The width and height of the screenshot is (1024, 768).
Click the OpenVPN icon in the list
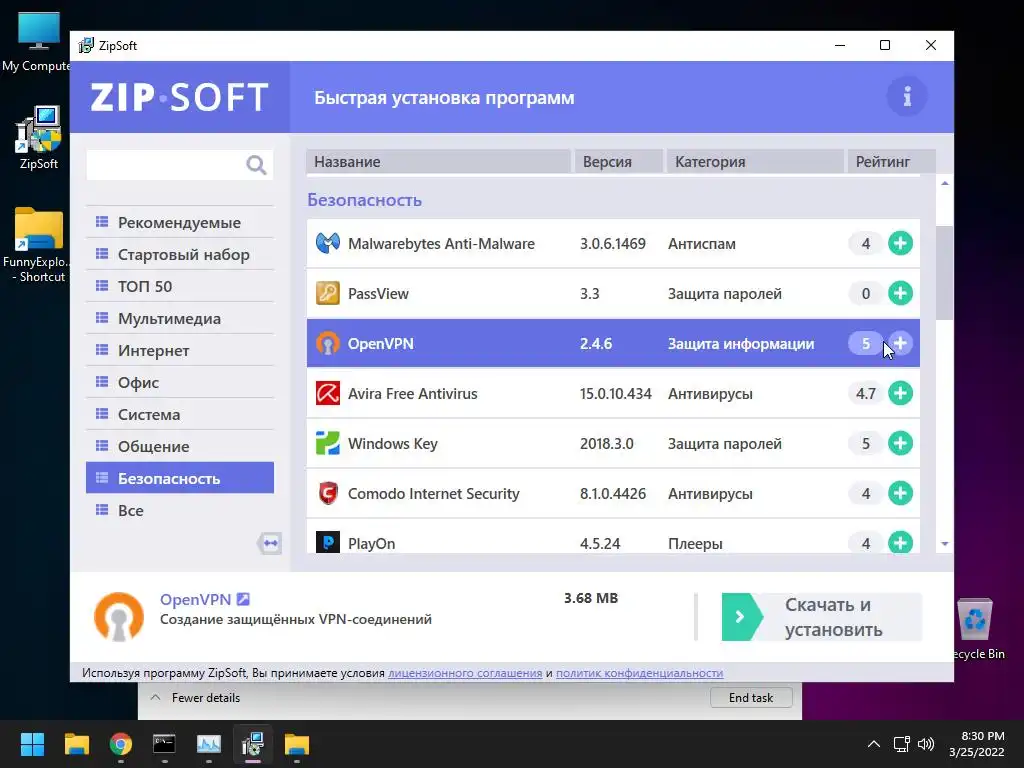[328, 343]
